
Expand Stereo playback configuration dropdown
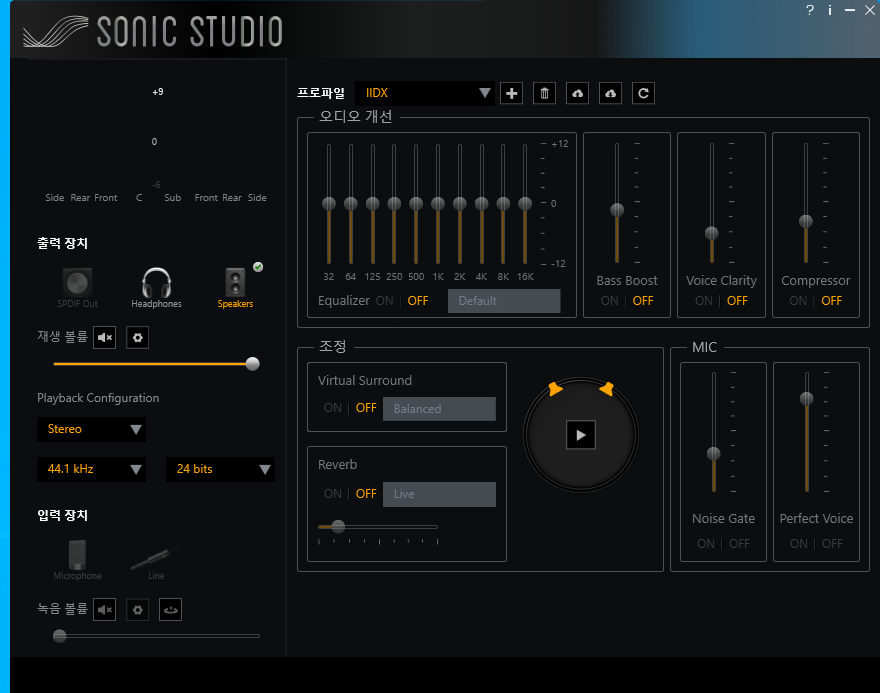pyautogui.click(x=91, y=429)
